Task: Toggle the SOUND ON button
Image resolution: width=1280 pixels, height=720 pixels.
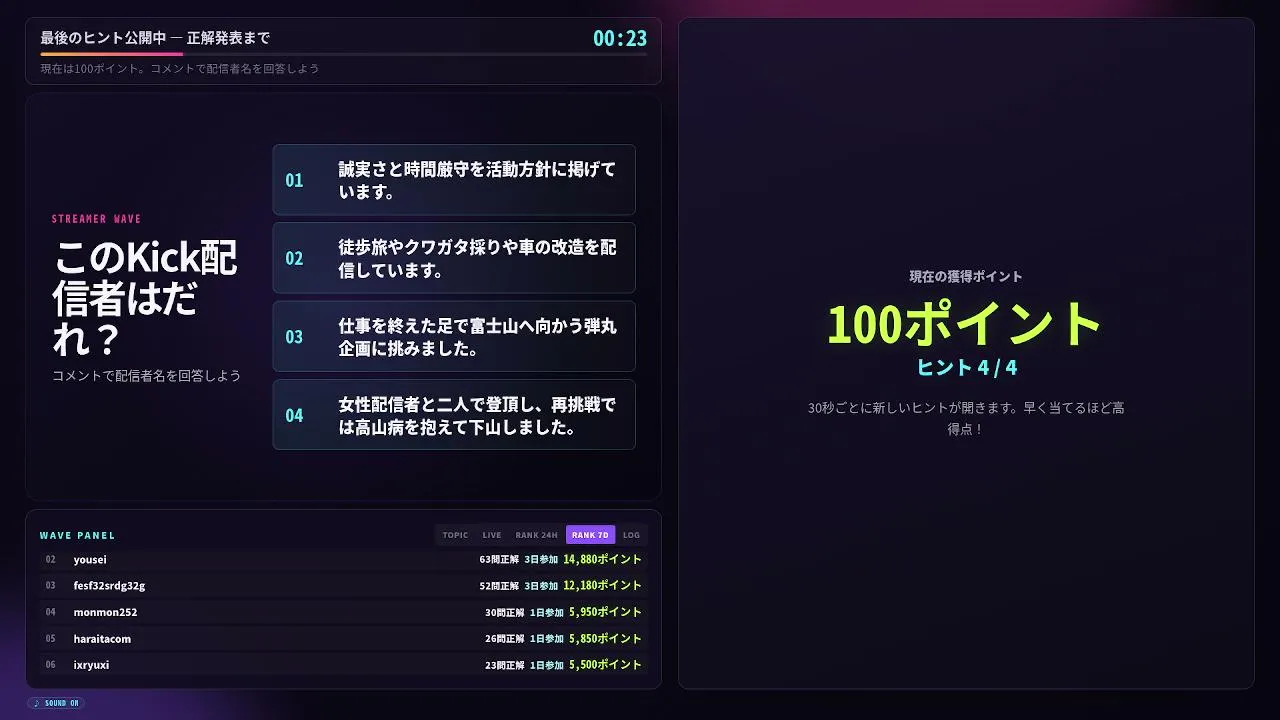Action: point(56,703)
